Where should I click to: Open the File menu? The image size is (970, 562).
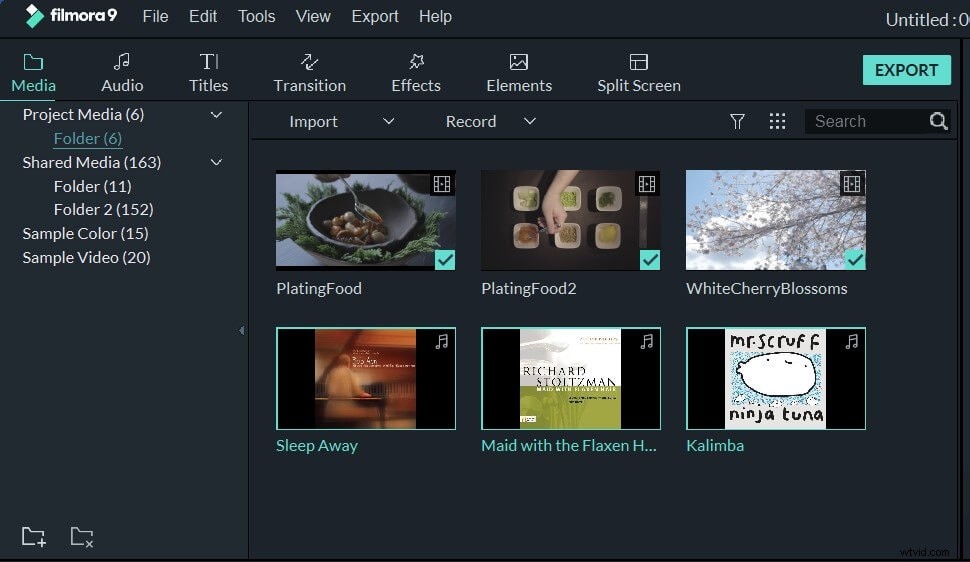click(155, 16)
